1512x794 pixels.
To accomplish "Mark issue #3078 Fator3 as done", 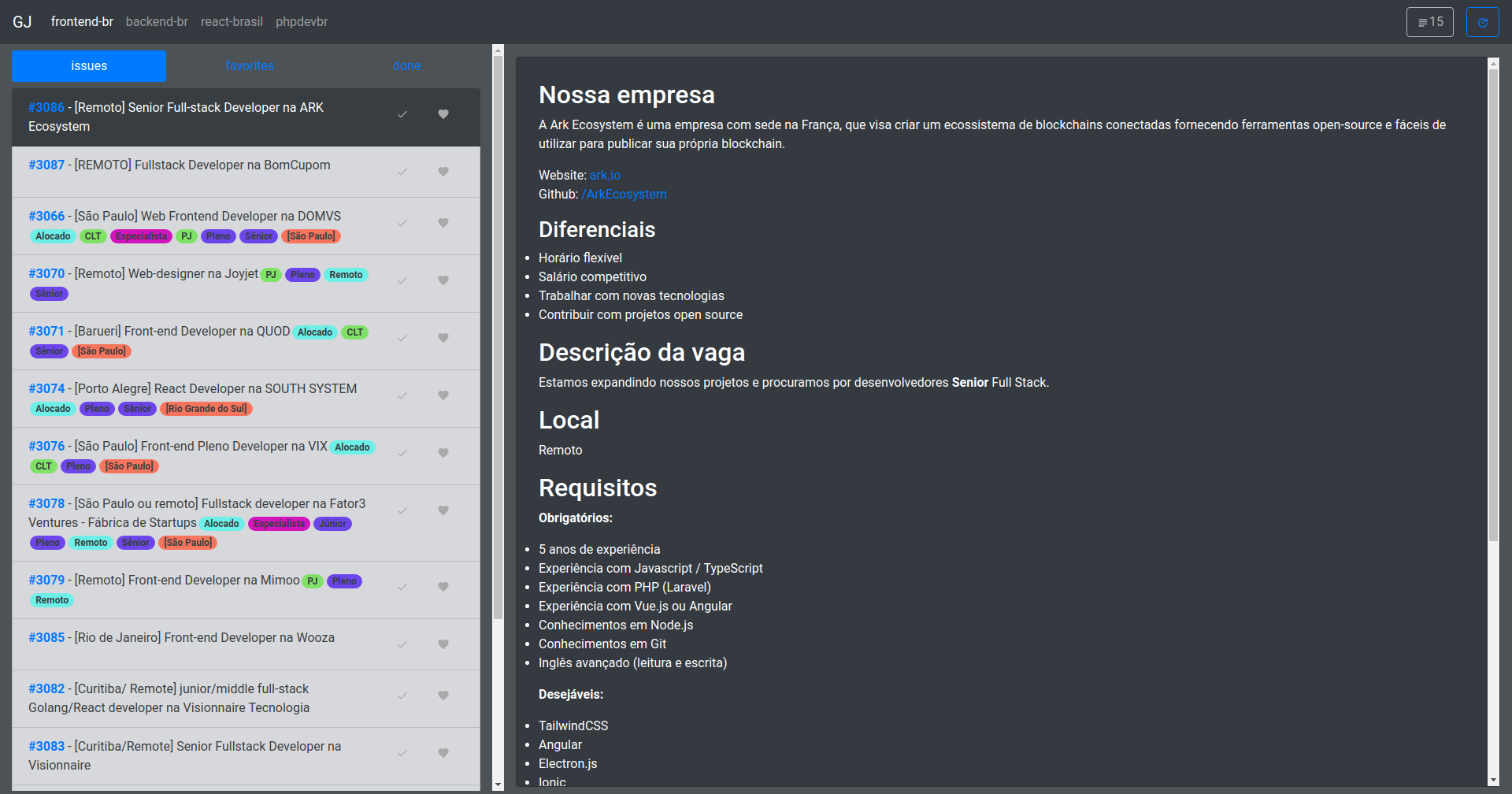I will click(x=402, y=510).
